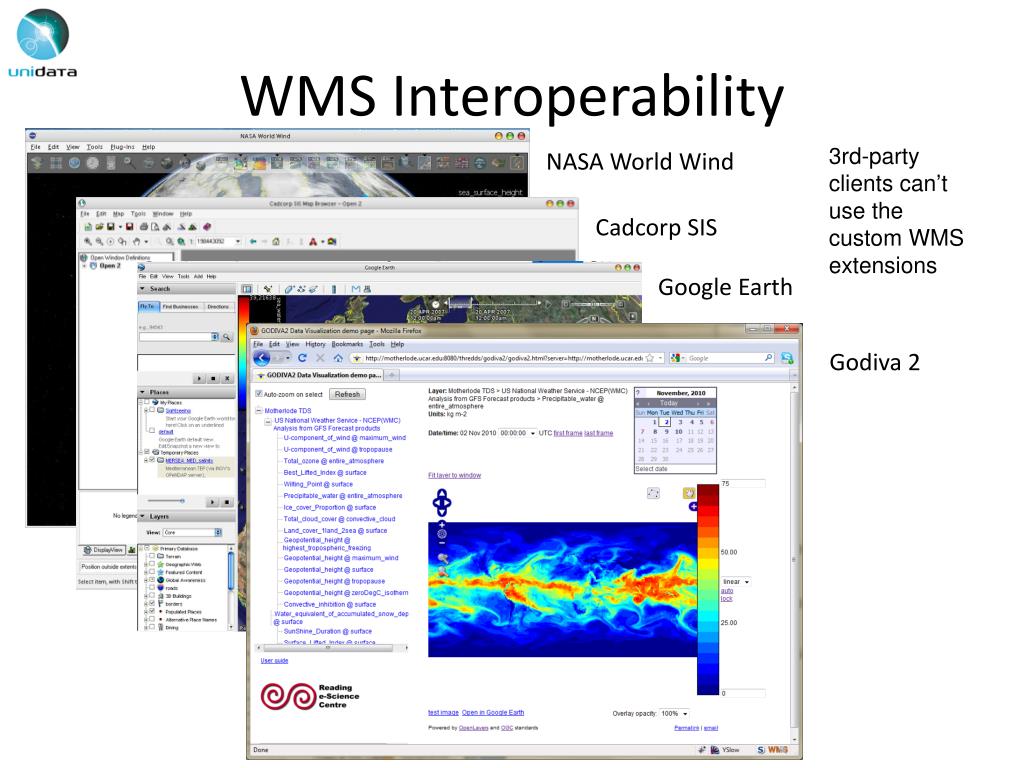Zoom out on Godiva2 map with minus
The image size is (1024, 768).
[x=442, y=543]
